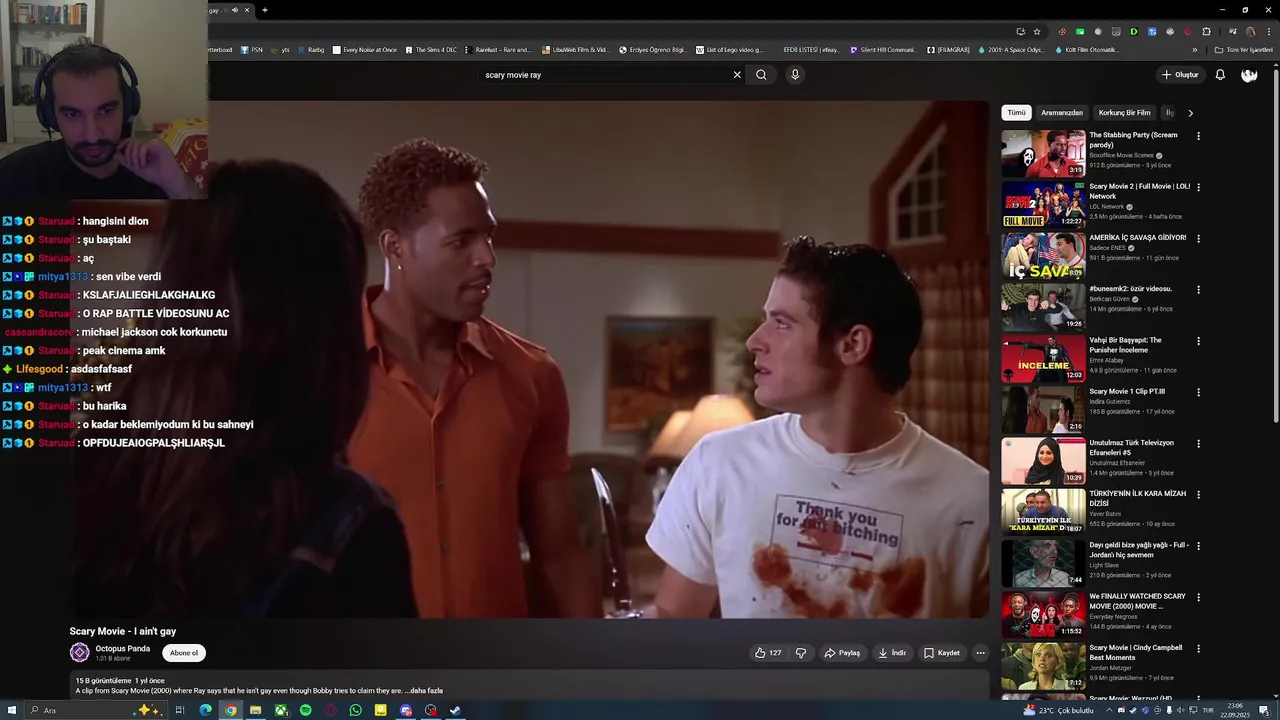The height and width of the screenshot is (720, 1280).
Task: Open options for AMERİKA İÇ SAVAŞA GİDİYOR
Action: tap(1199, 239)
